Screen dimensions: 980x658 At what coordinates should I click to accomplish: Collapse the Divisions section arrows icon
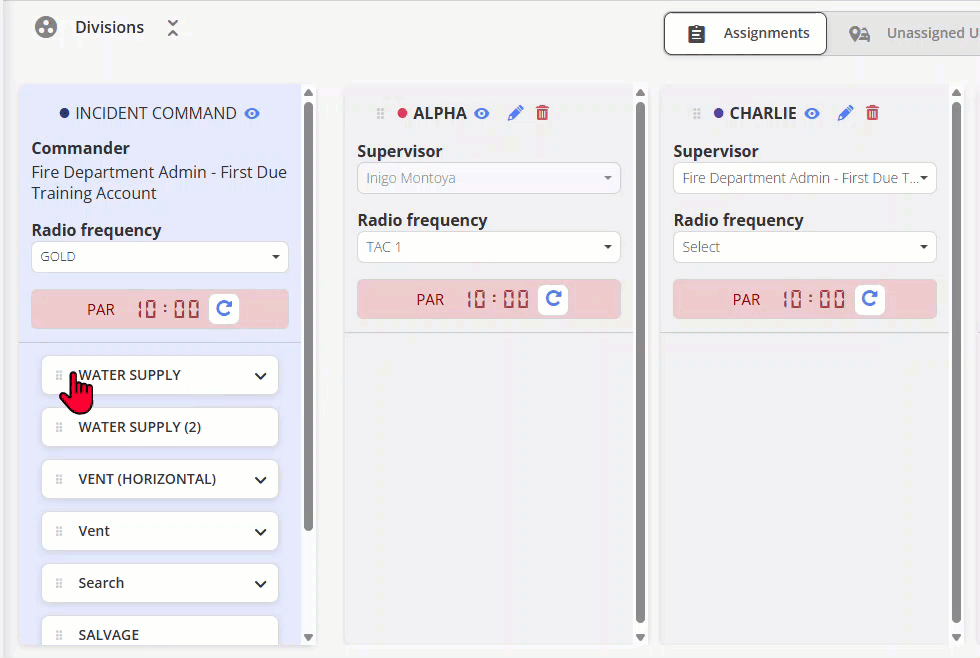[173, 27]
